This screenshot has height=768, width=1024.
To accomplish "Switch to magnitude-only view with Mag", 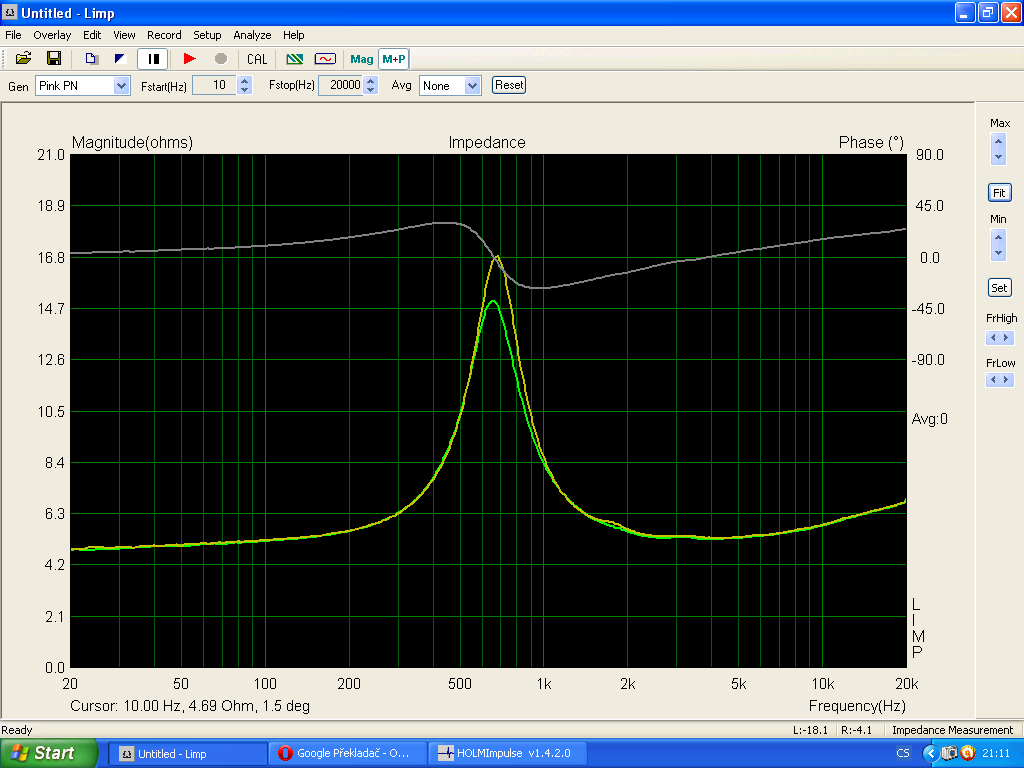I will (361, 59).
